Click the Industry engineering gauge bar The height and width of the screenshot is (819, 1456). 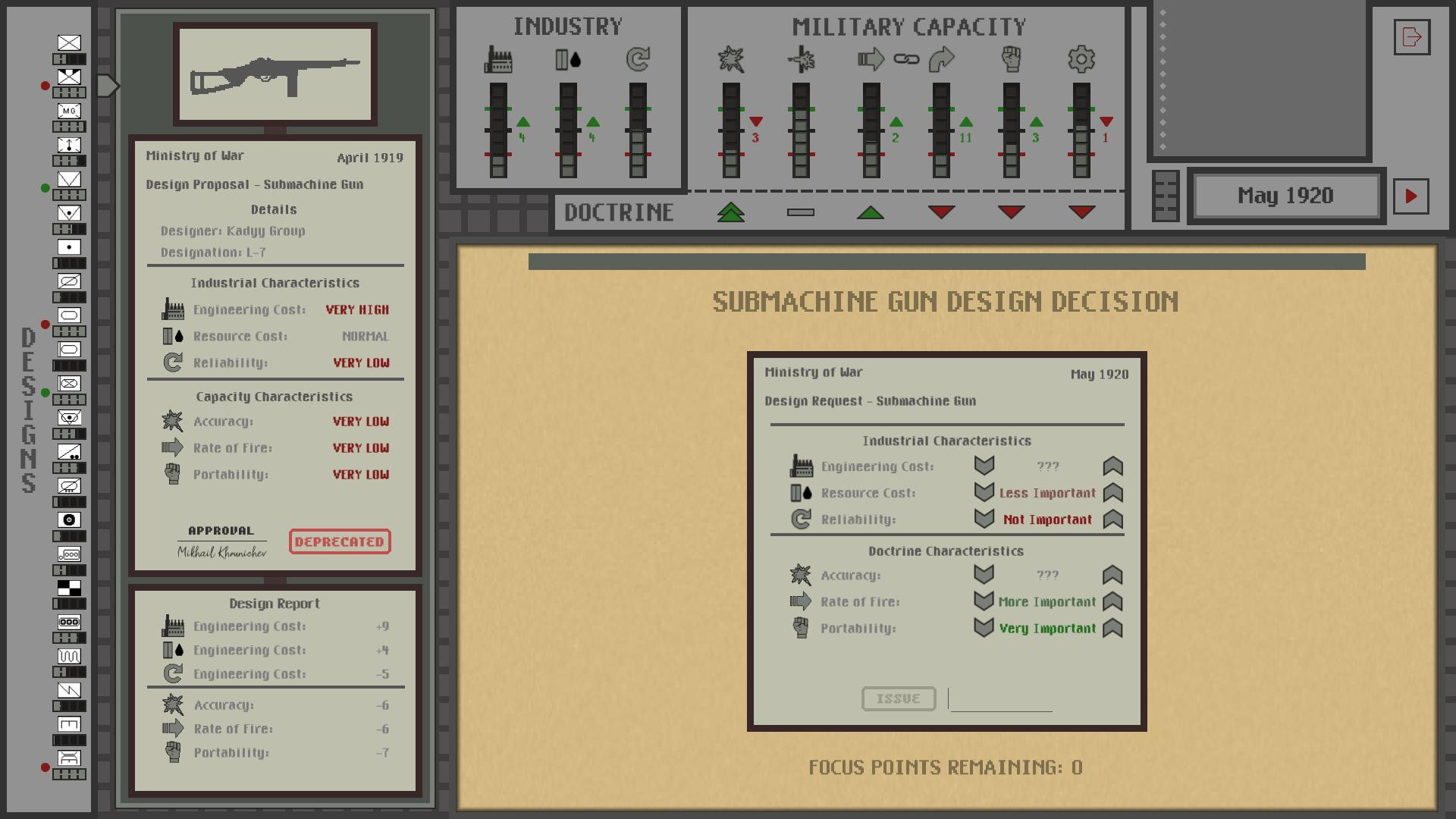[498, 130]
